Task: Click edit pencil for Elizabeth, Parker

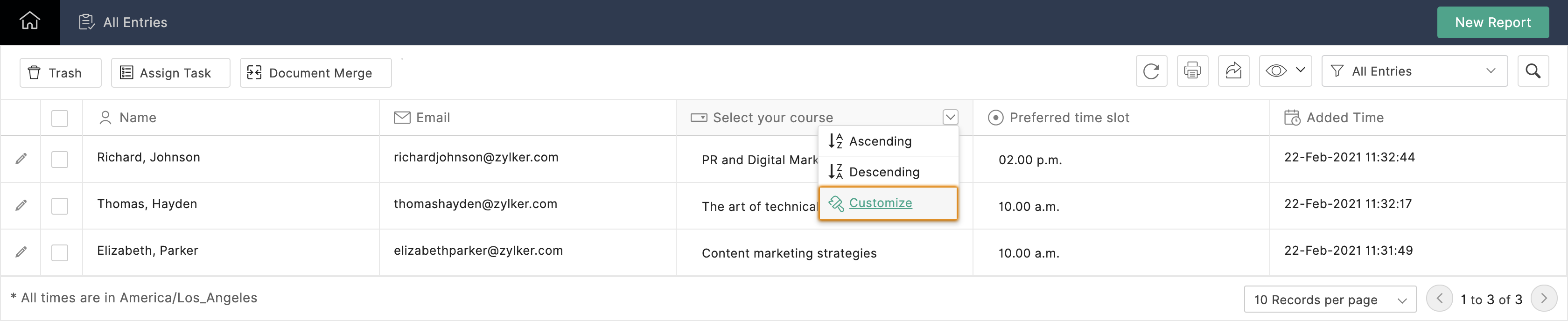Action: 21,251
